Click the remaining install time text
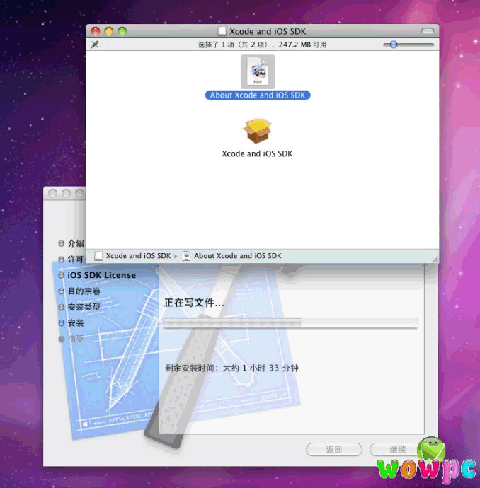The image size is (480, 488). (x=232, y=368)
